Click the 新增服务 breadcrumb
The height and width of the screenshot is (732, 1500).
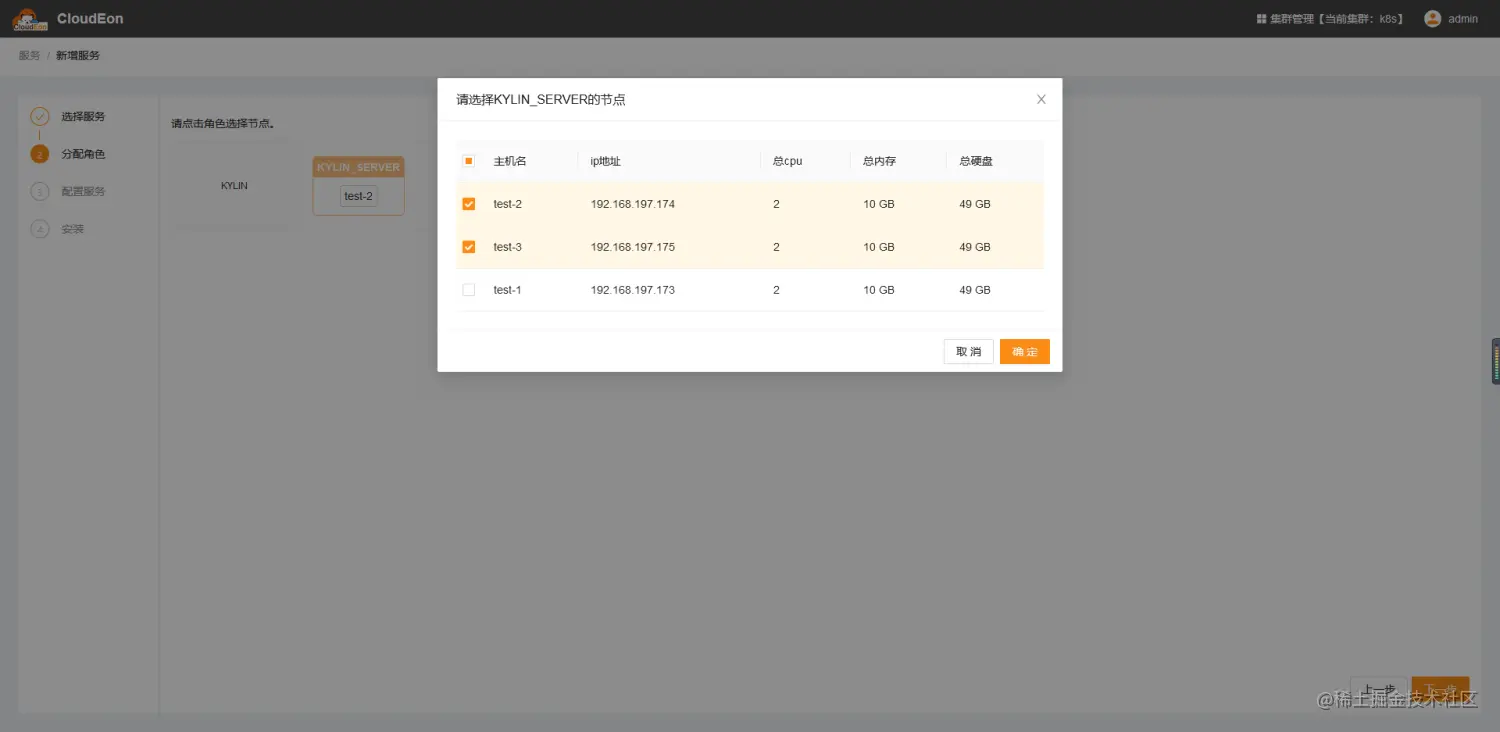78,55
